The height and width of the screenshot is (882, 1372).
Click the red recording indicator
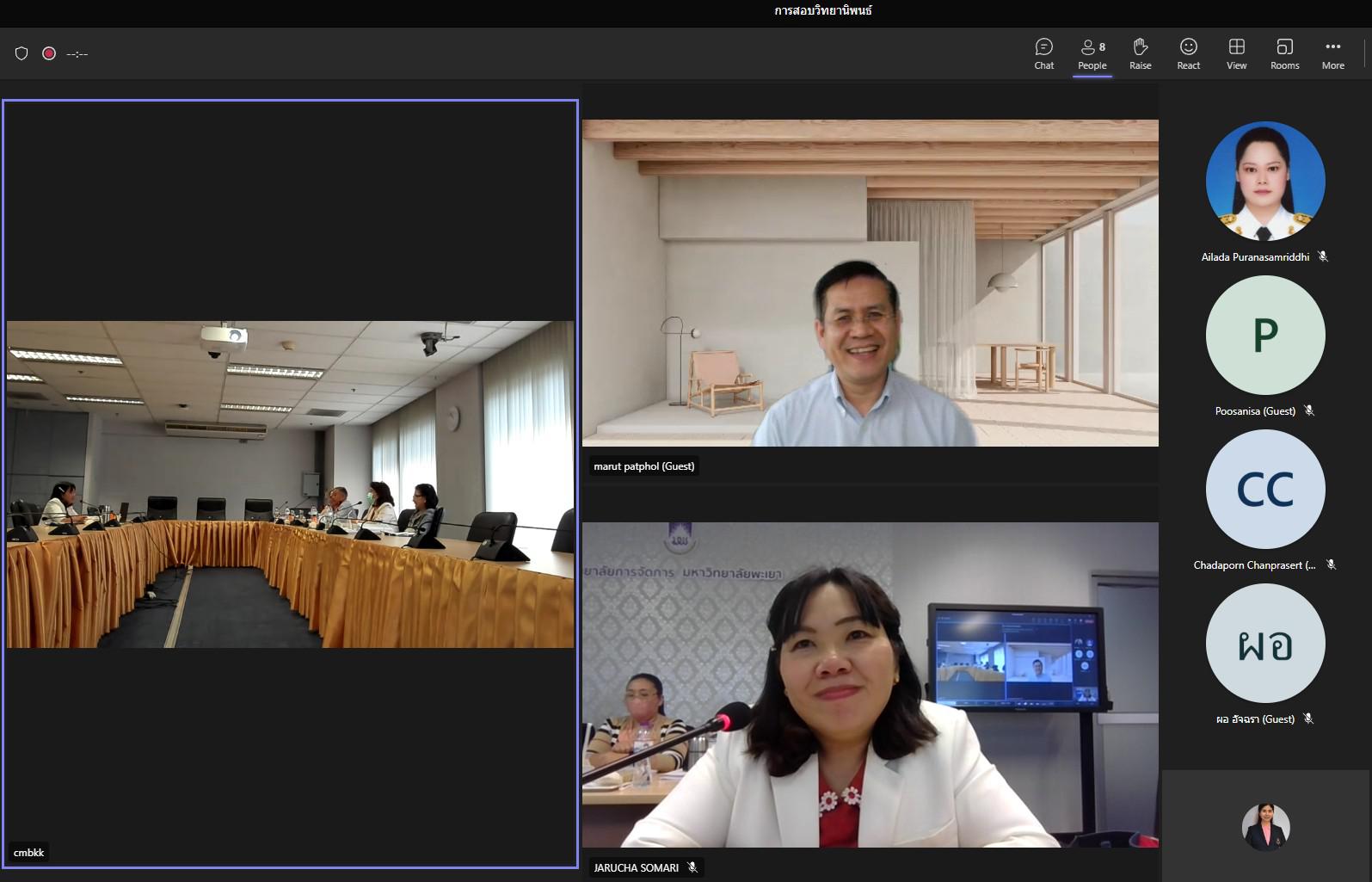click(49, 53)
